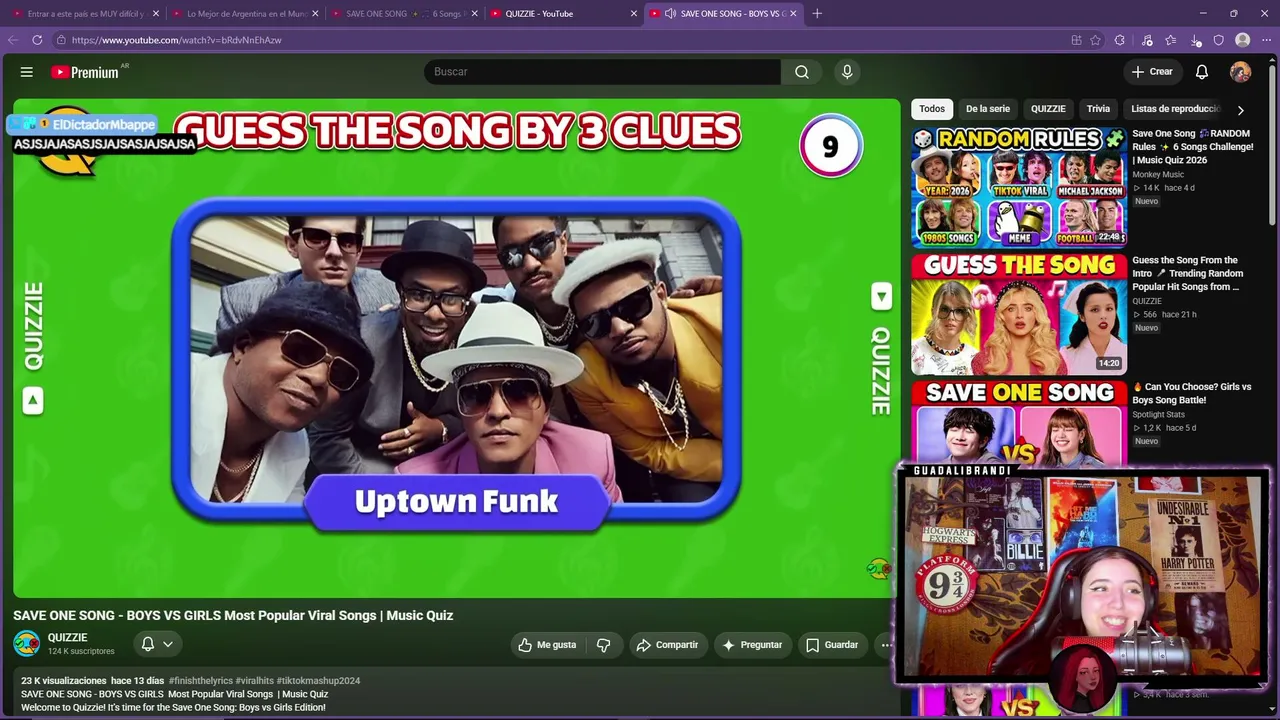This screenshot has height=720, width=1280.
Task: Open the account avatar menu
Action: [1240, 72]
